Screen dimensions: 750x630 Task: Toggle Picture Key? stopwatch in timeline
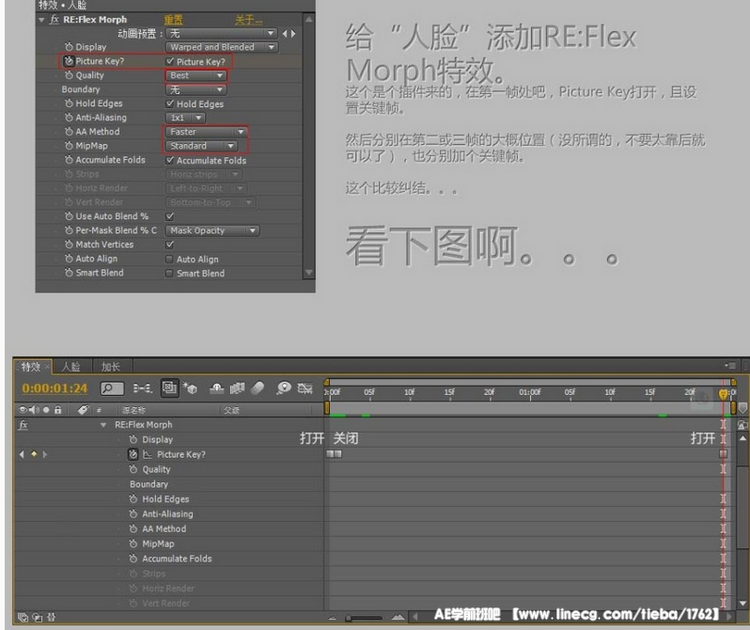[133, 454]
